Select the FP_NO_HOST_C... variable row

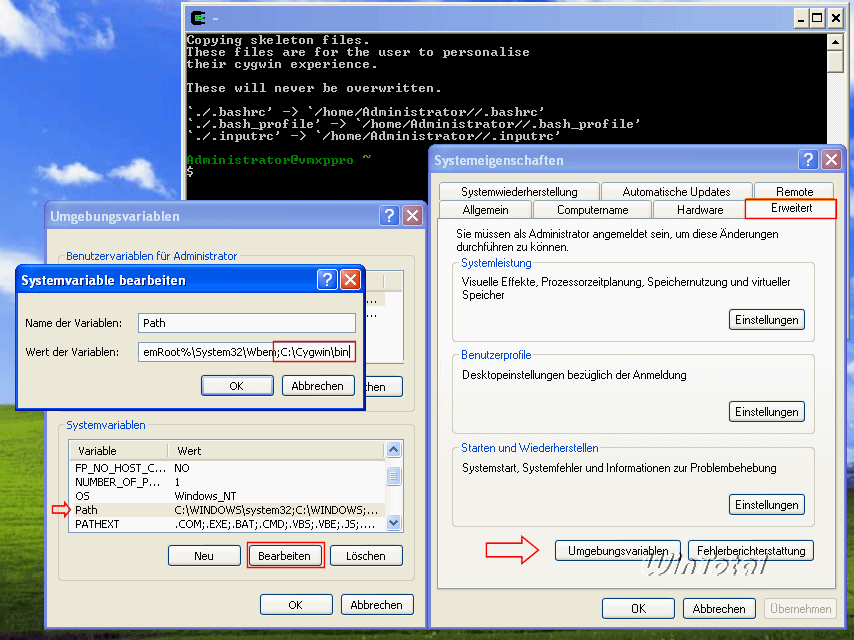click(228, 468)
